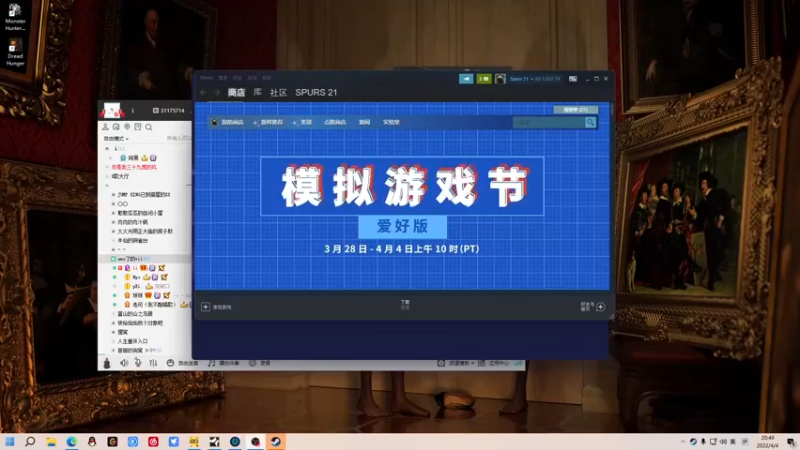Switch to Steam Big Picture mode

573,79
